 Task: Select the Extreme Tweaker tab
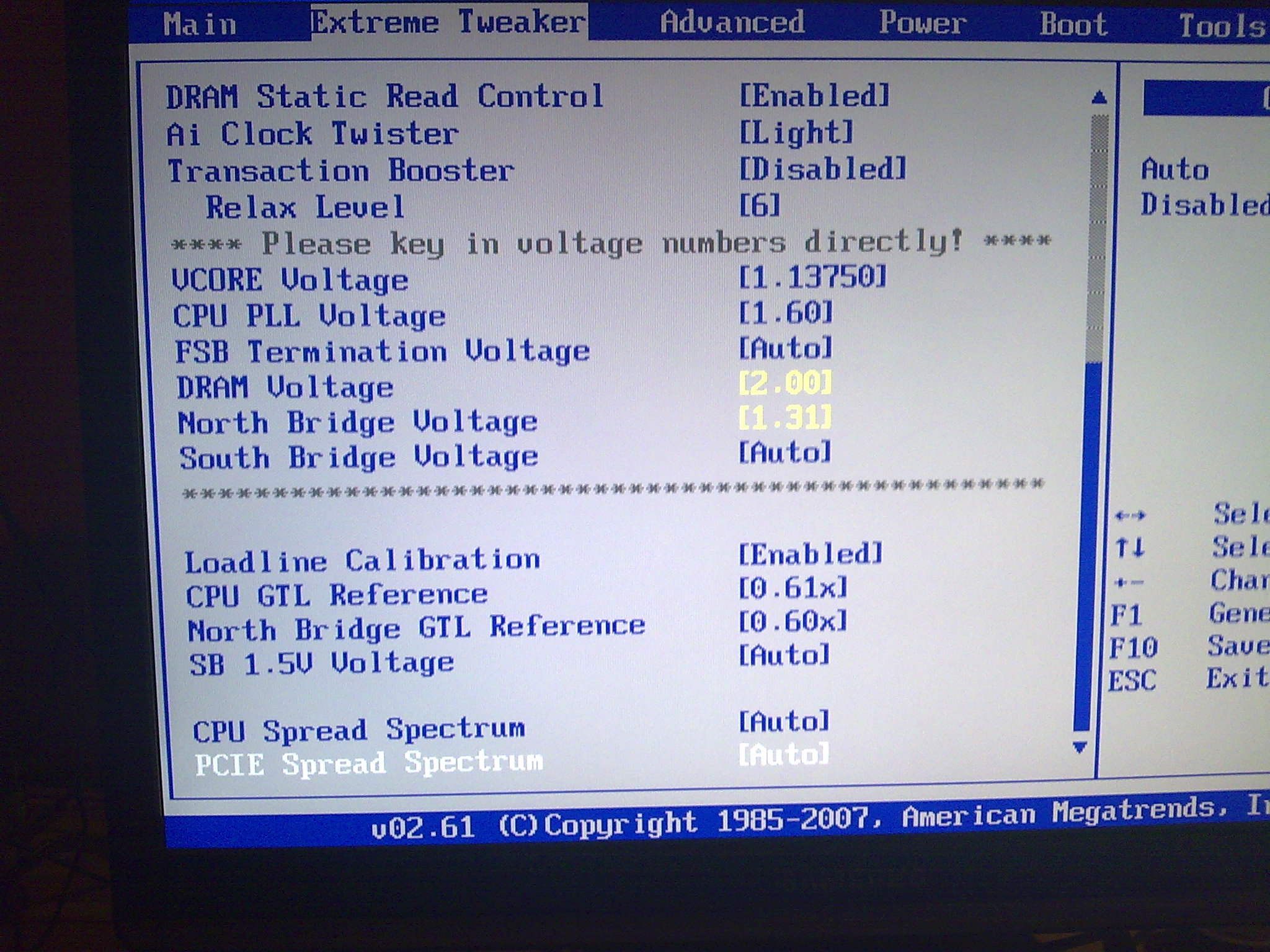[x=448, y=22]
